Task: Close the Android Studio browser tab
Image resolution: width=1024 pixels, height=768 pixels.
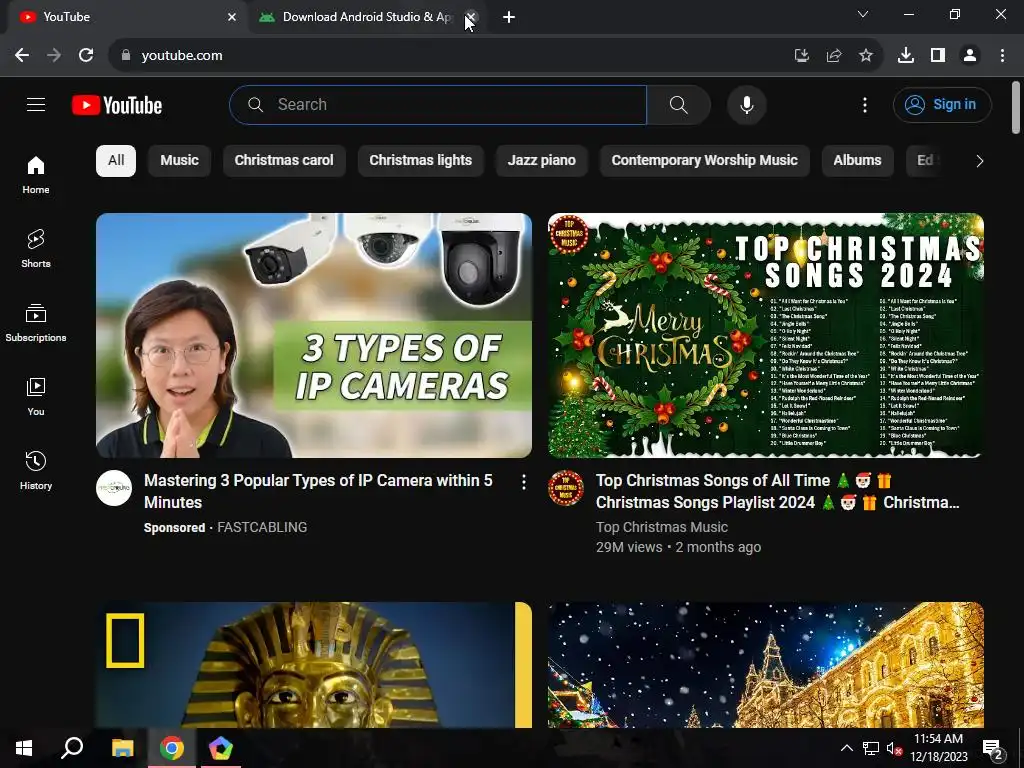Action: point(472,17)
